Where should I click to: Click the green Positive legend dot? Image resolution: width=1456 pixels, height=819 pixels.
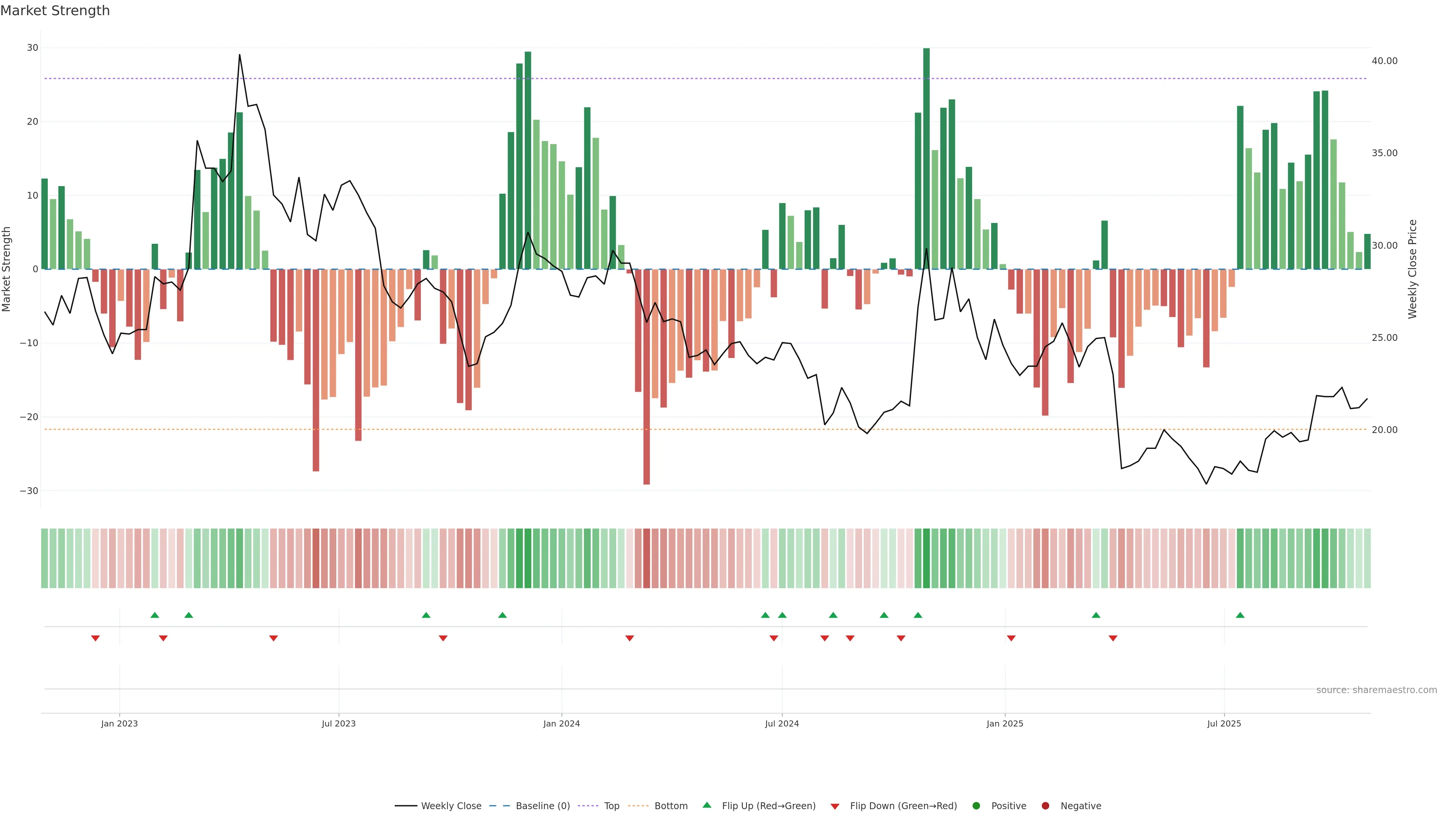(976, 806)
